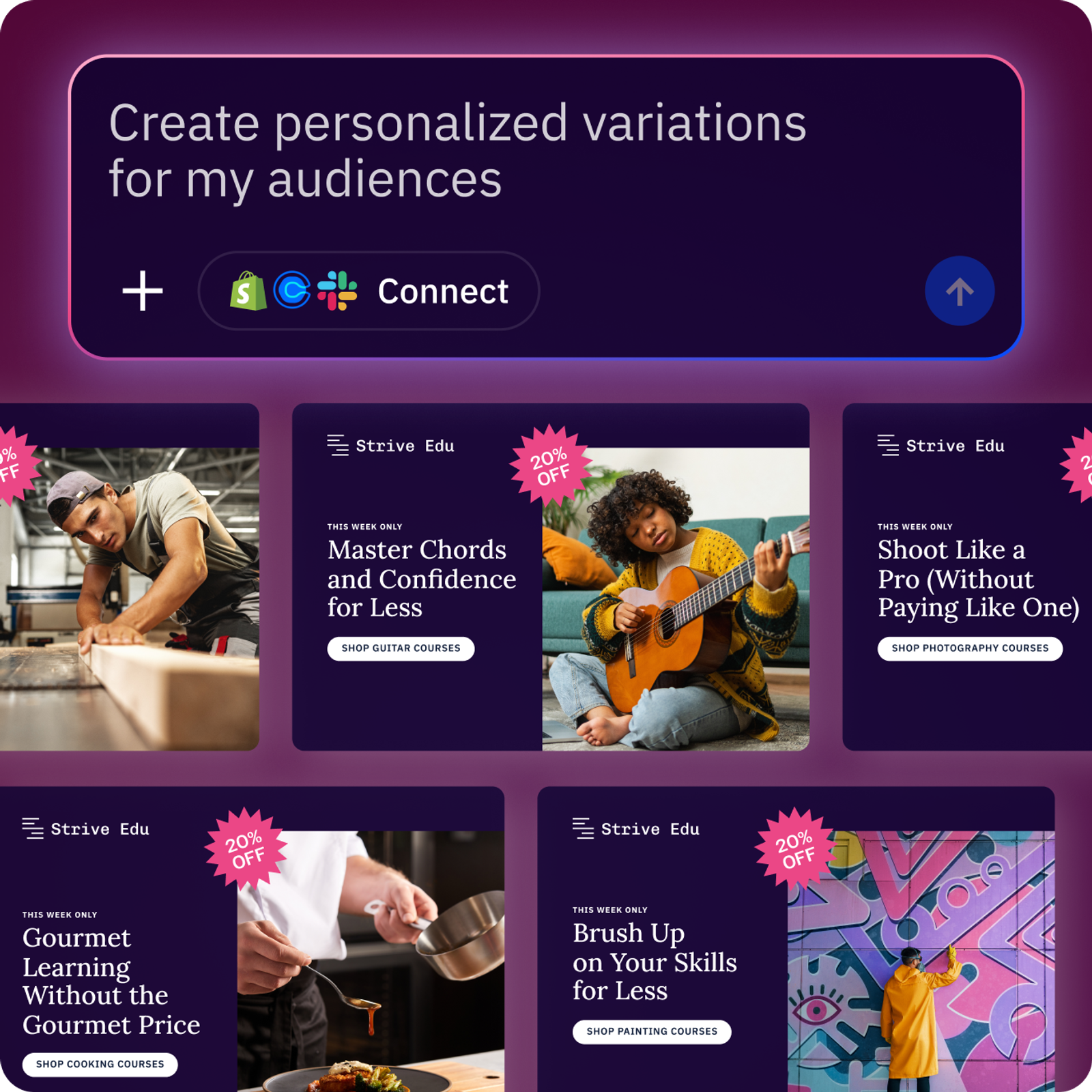Viewport: 1092px width, 1092px height.
Task: Click the plus icon in prompt box
Action: [143, 291]
